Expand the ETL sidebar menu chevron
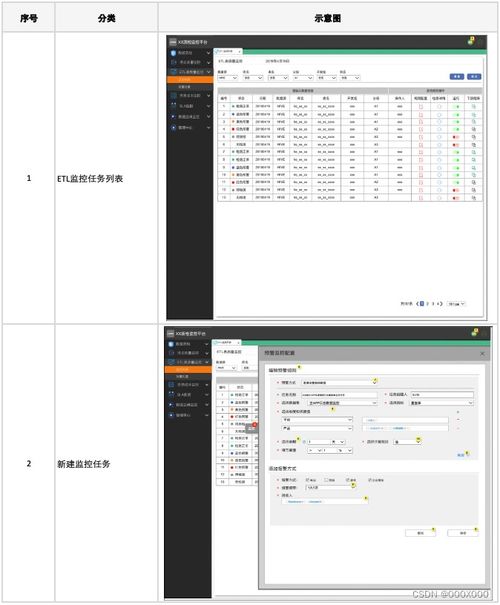The height and width of the screenshot is (605, 500). click(209, 72)
